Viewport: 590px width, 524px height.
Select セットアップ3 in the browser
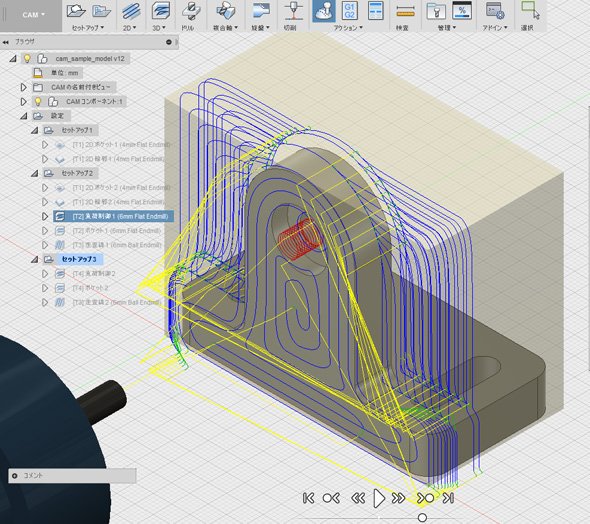tap(79, 259)
